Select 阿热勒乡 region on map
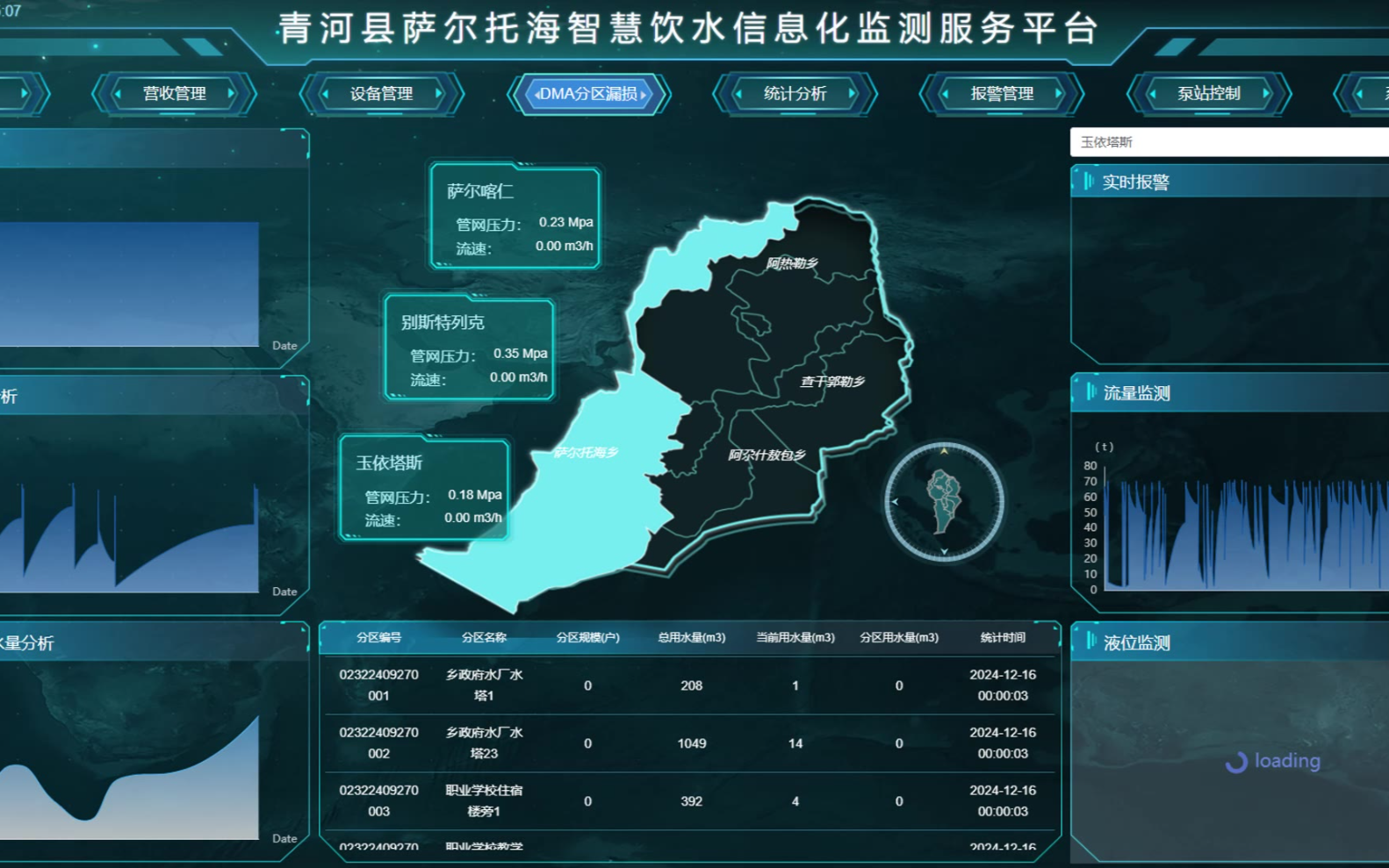The image size is (1389, 868). click(792, 262)
